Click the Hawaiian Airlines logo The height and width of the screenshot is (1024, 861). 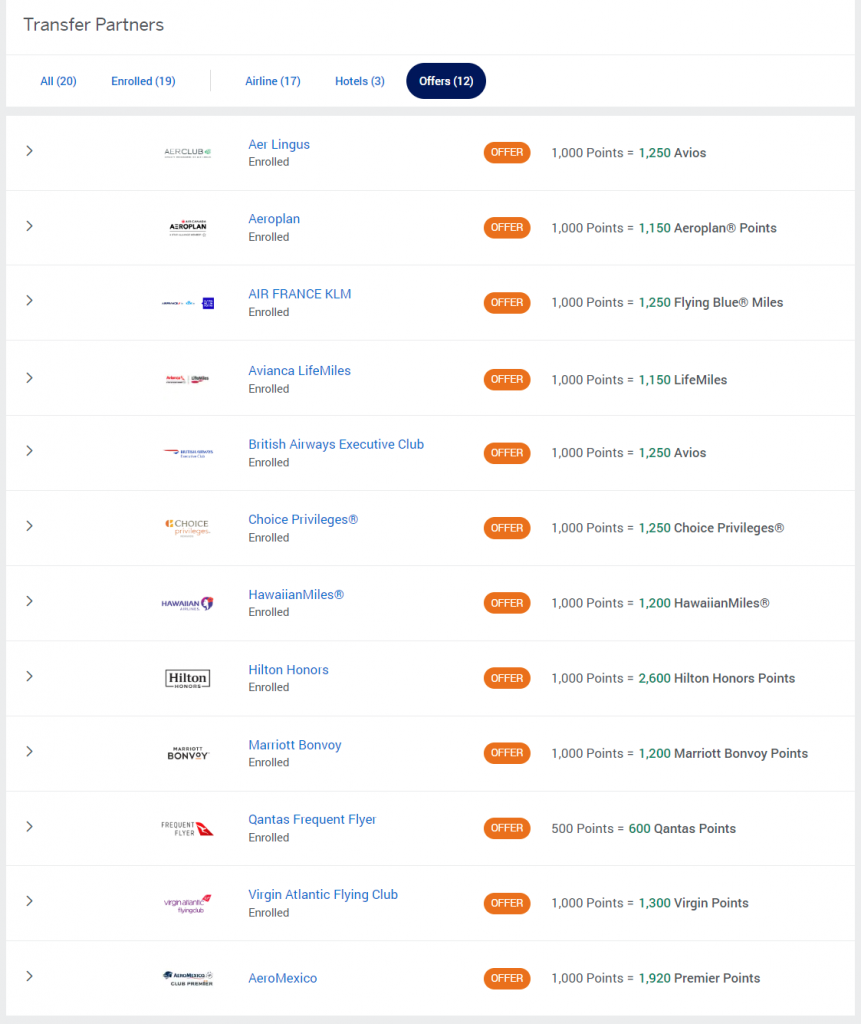click(188, 603)
